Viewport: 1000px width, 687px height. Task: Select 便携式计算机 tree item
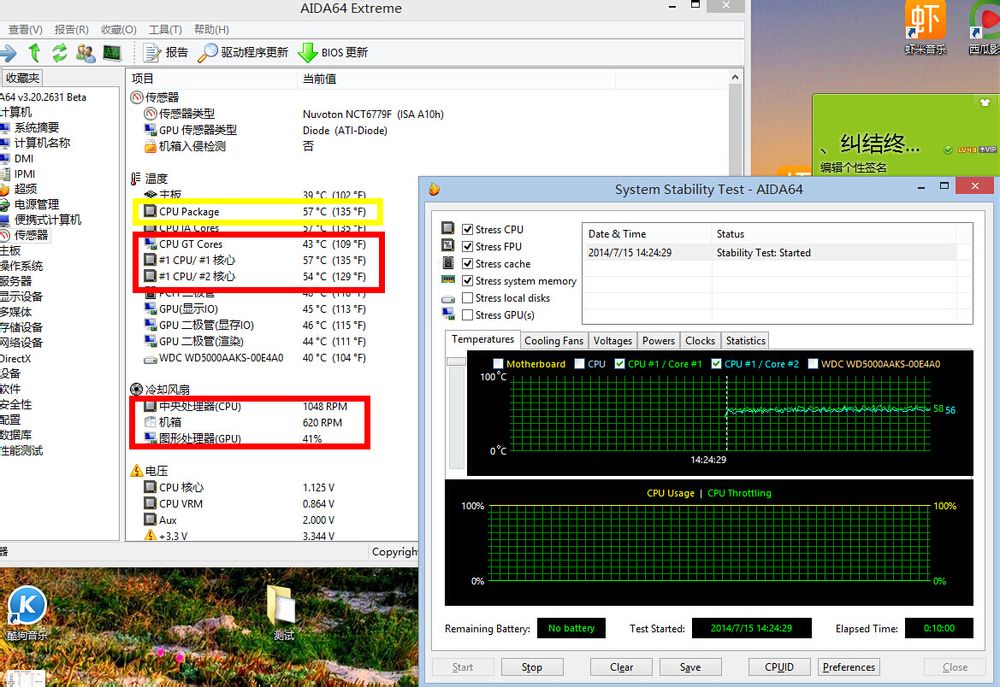(x=48, y=219)
